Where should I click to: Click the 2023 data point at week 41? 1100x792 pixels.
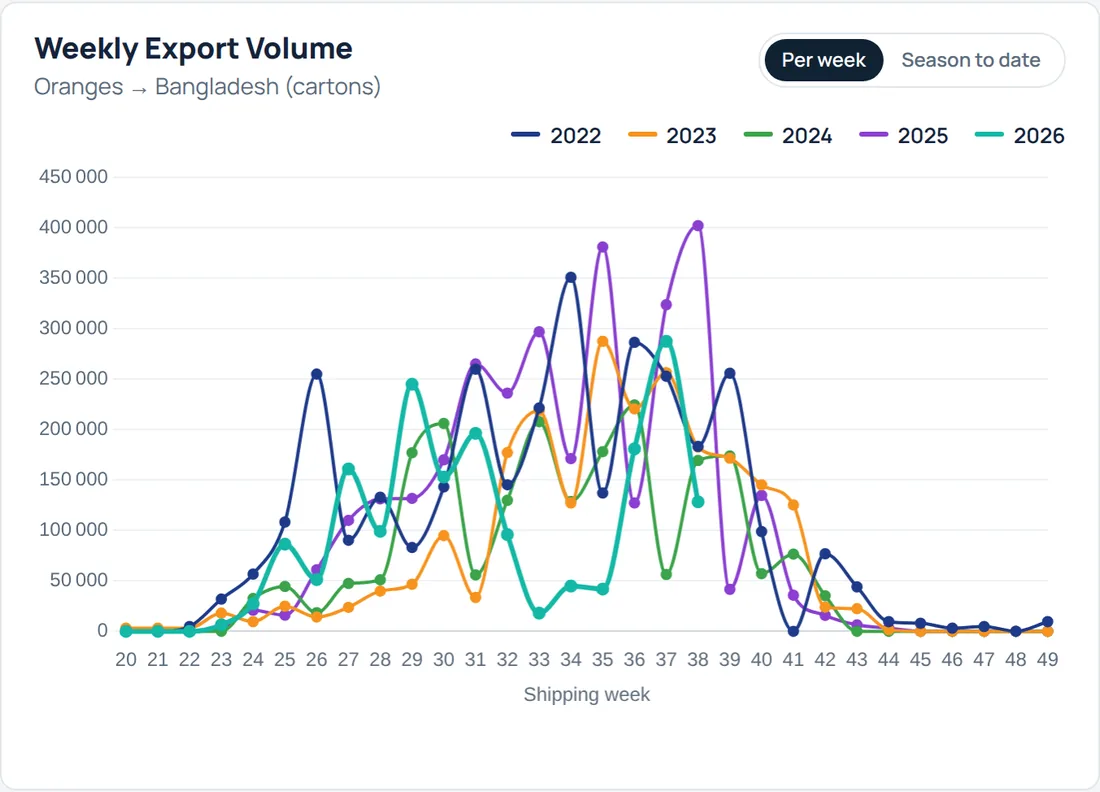click(793, 505)
